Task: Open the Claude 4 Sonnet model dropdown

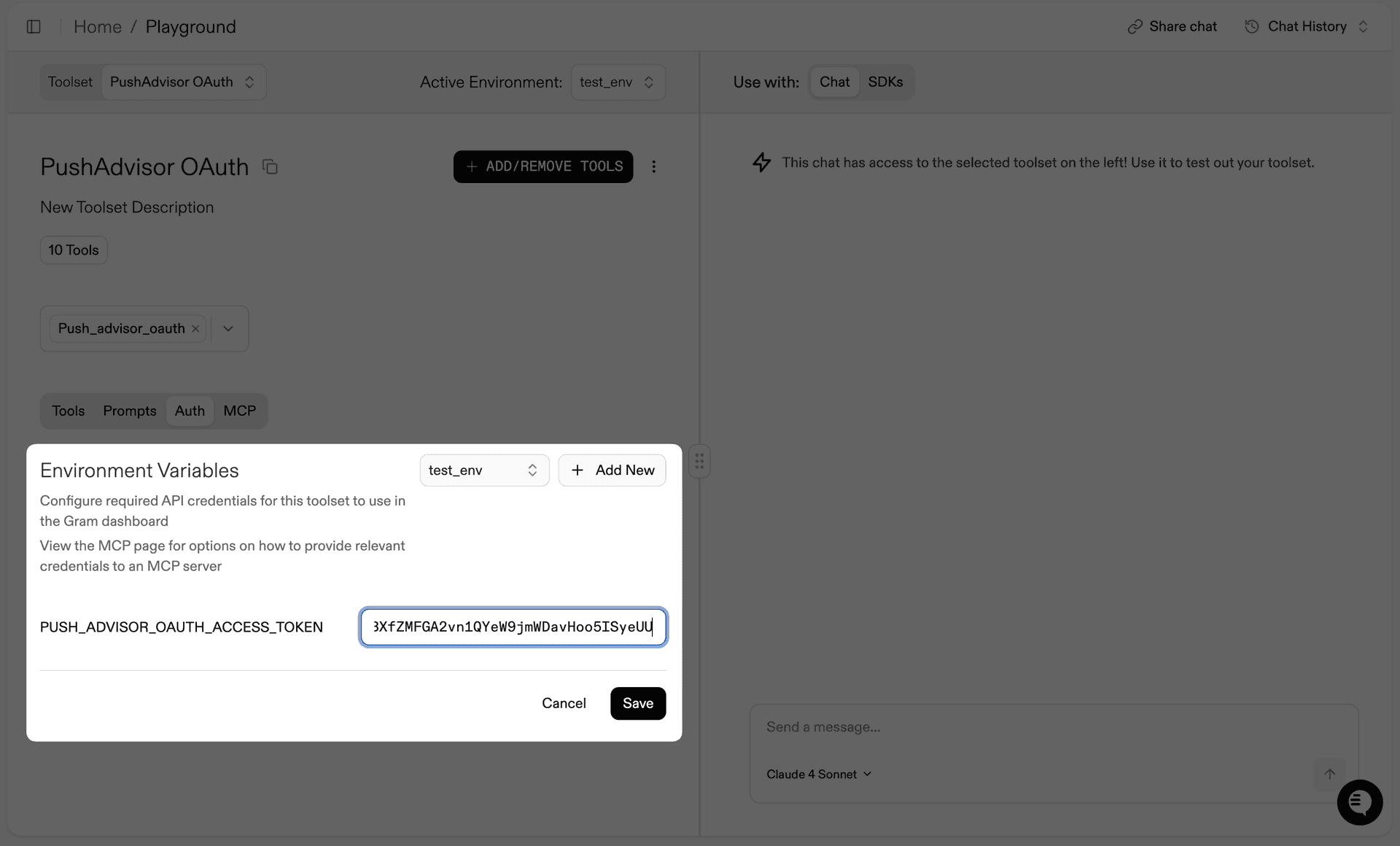Action: 818,774
